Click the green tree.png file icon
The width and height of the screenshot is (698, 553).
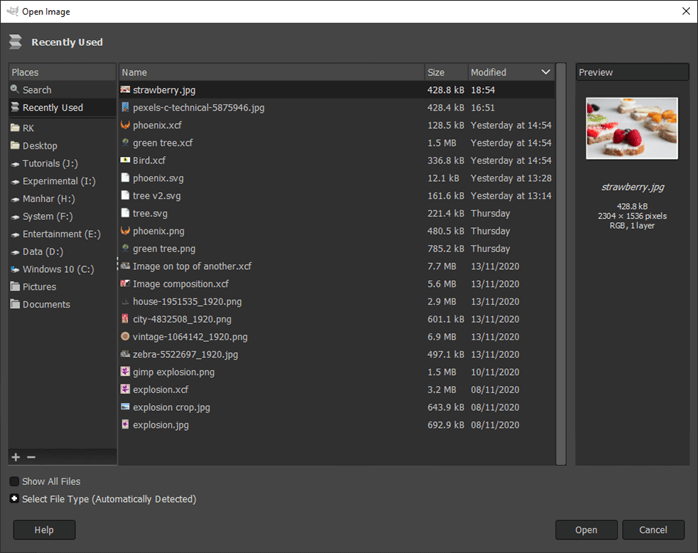click(125, 248)
